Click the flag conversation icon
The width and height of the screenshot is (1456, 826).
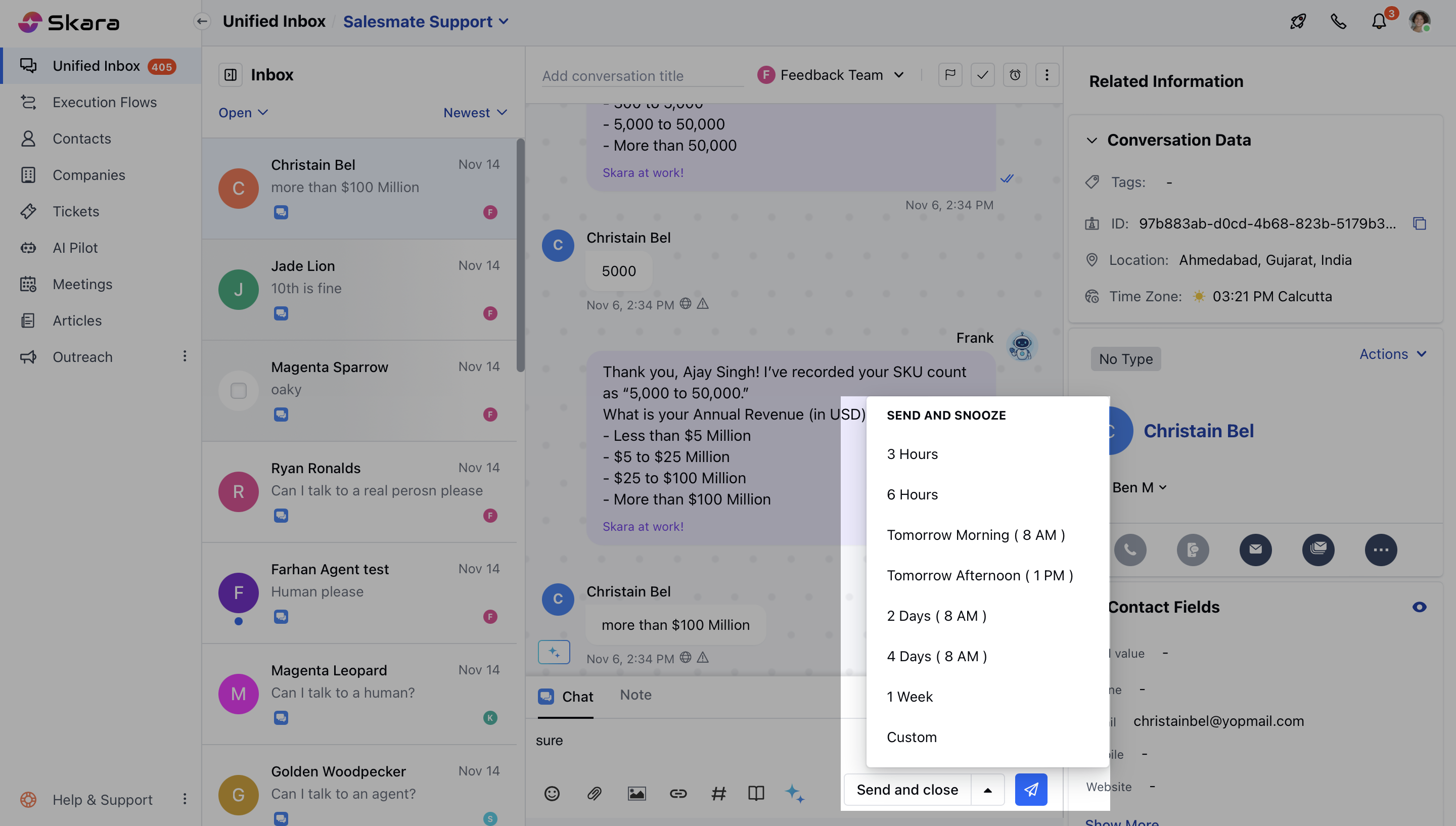(950, 75)
